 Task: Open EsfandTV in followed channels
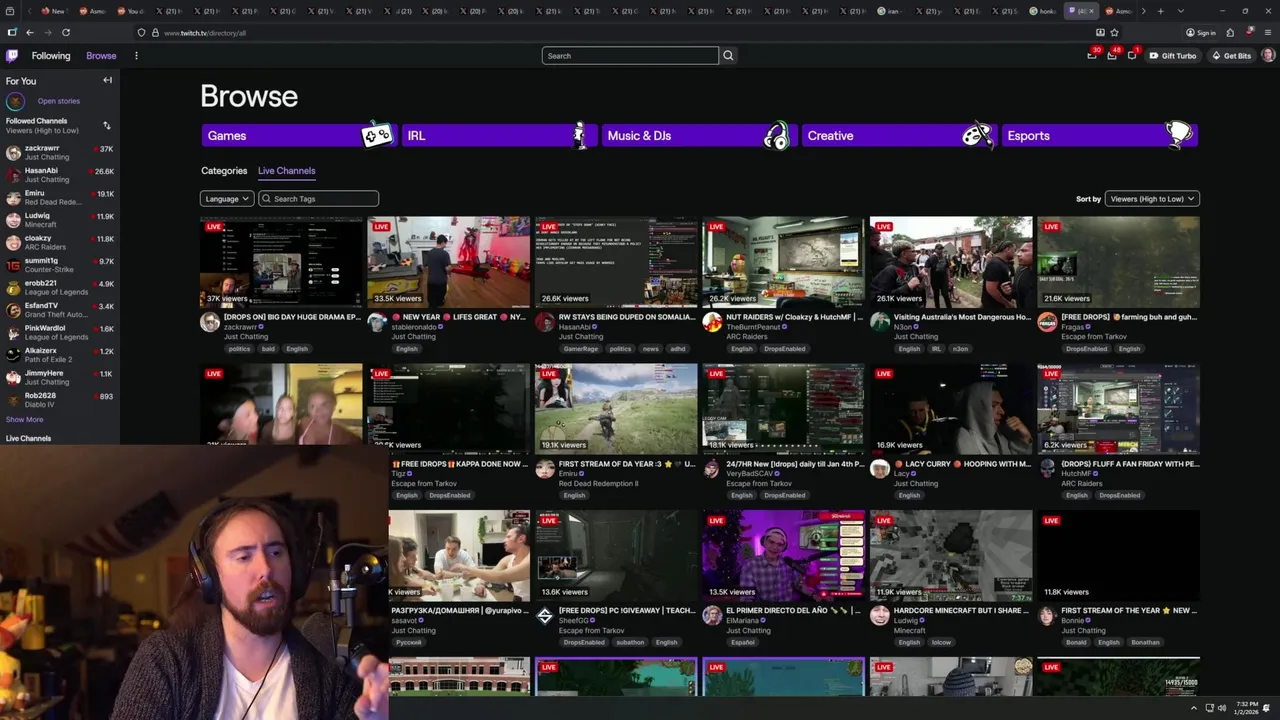pos(60,309)
